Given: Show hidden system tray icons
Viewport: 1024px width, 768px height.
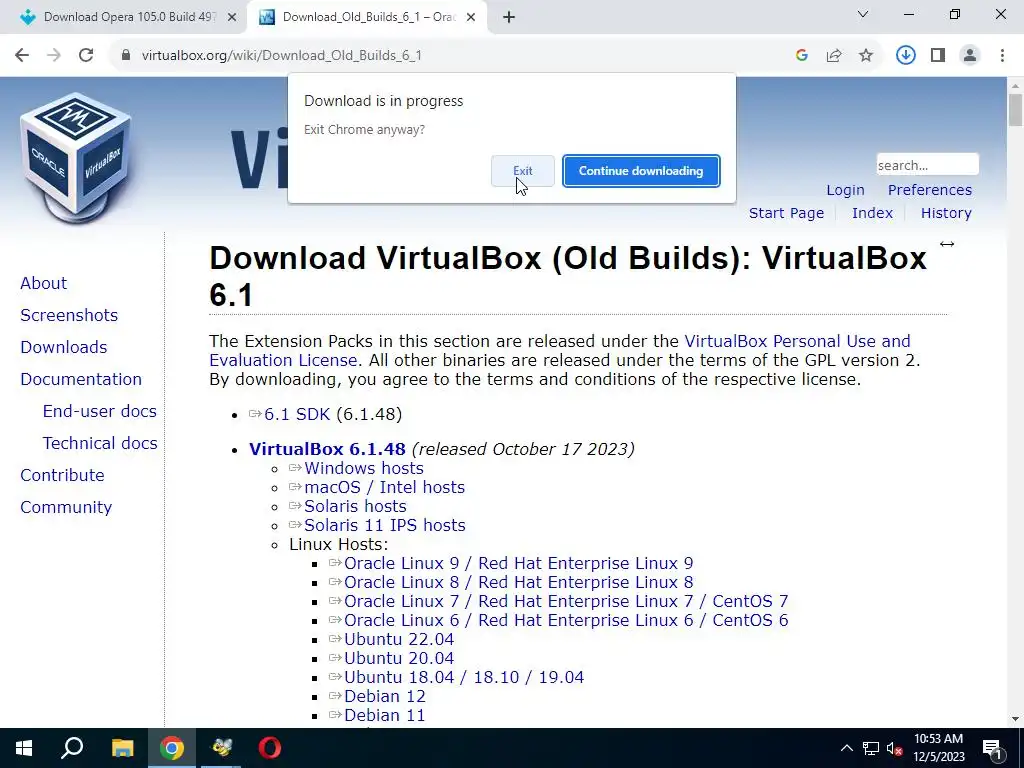Looking at the screenshot, I should [x=846, y=748].
